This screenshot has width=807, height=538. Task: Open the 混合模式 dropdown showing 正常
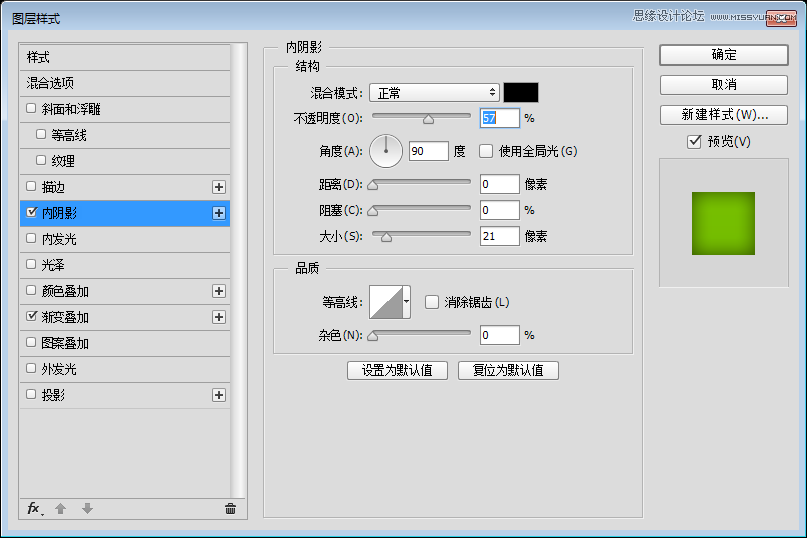434,93
